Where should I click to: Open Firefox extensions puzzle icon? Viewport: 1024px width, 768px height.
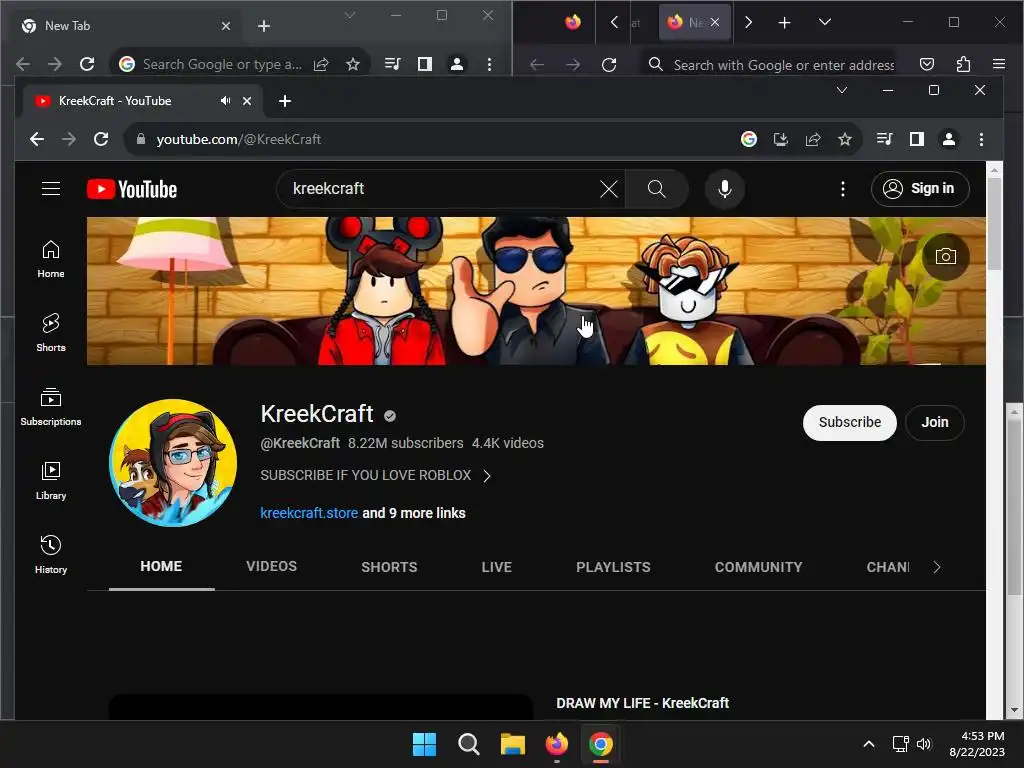pos(963,64)
